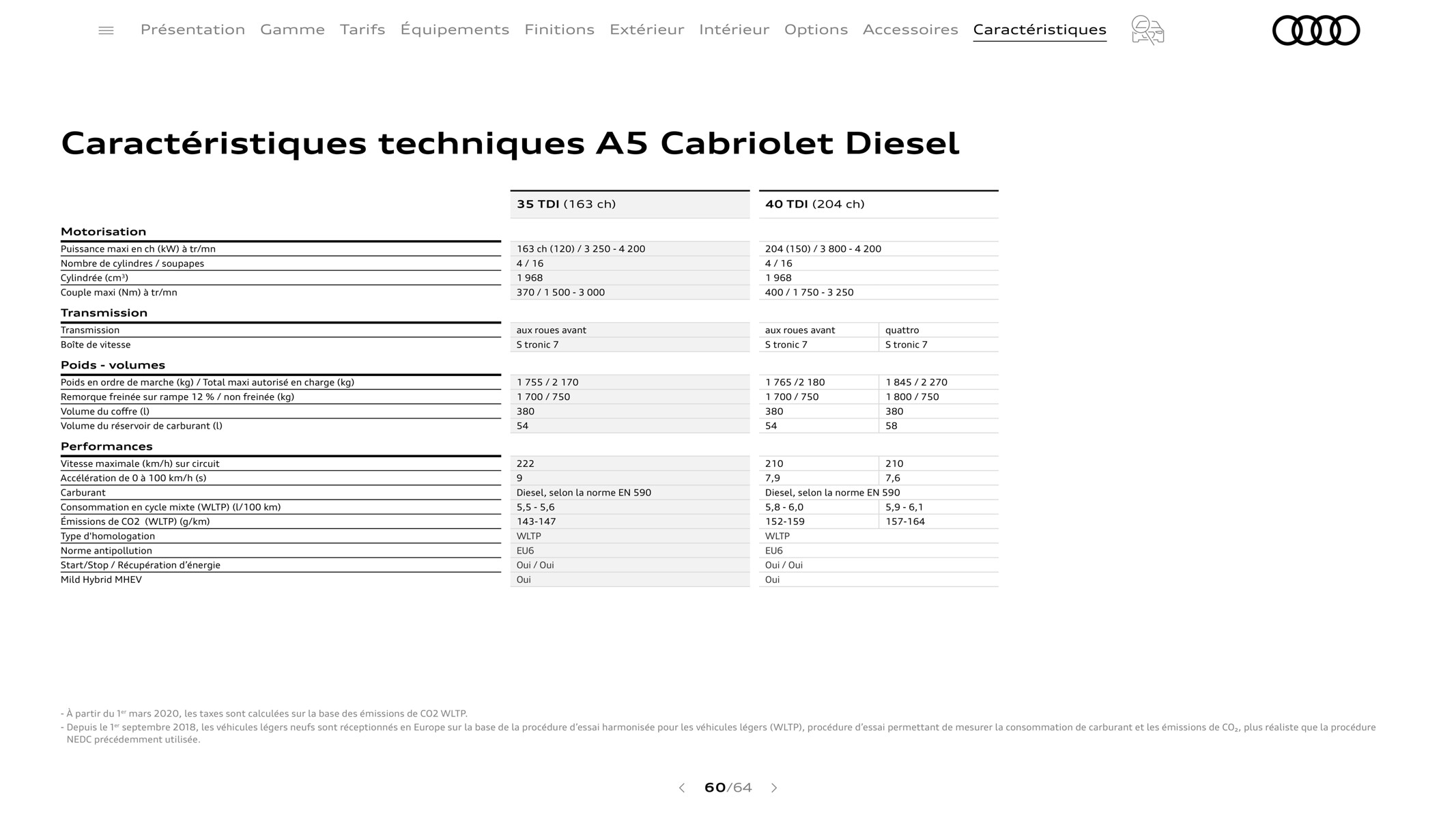Click the page title Caractéristiques techniques A5 Cabriolet Diesel

(x=510, y=143)
